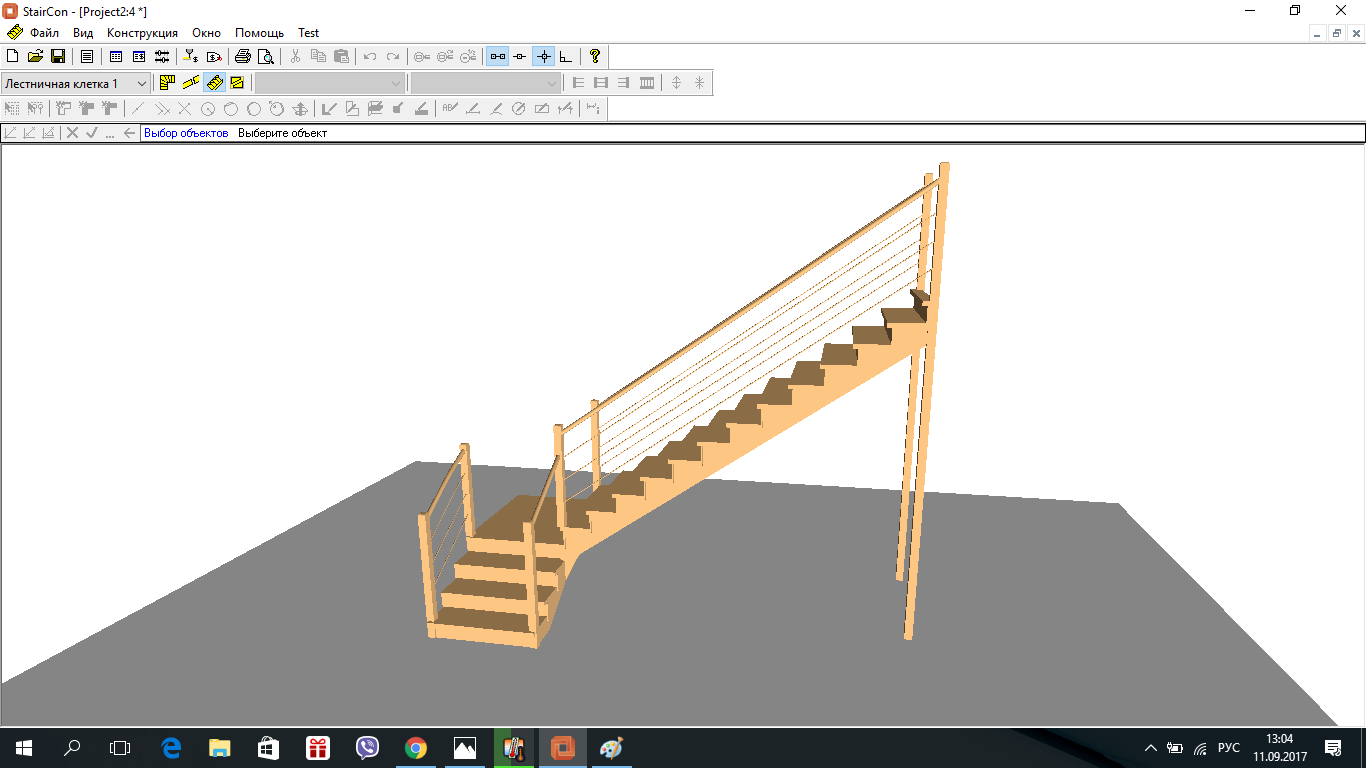The height and width of the screenshot is (768, 1366).
Task: Click the yellow broken stringer icon
Action: point(190,83)
